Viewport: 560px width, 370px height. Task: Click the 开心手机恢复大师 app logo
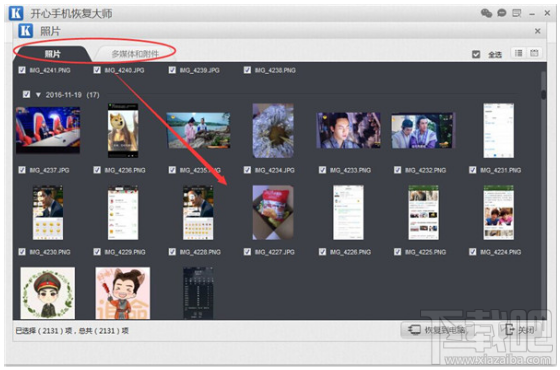16,13
